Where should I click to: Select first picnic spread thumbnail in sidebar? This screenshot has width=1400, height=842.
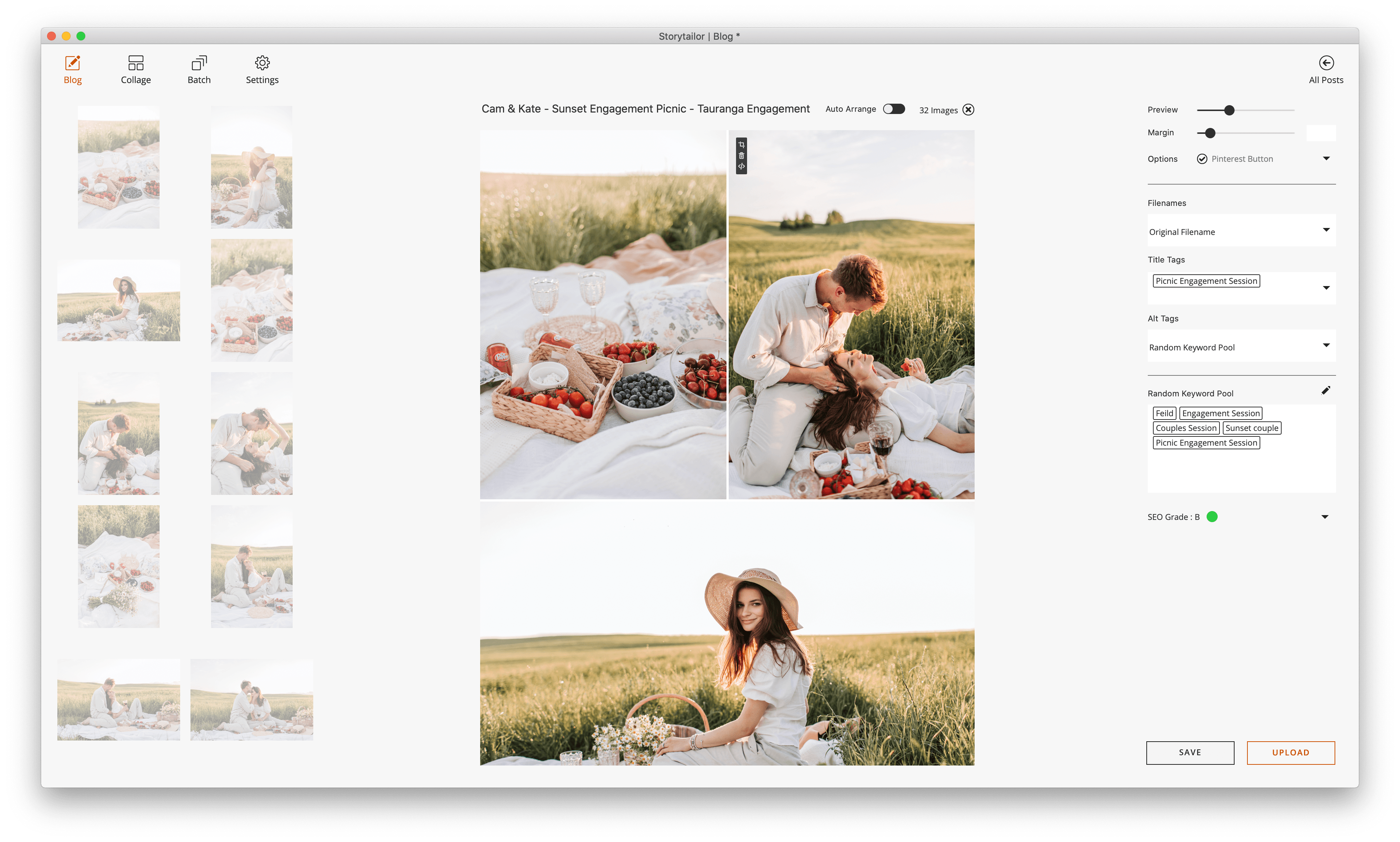click(x=118, y=167)
